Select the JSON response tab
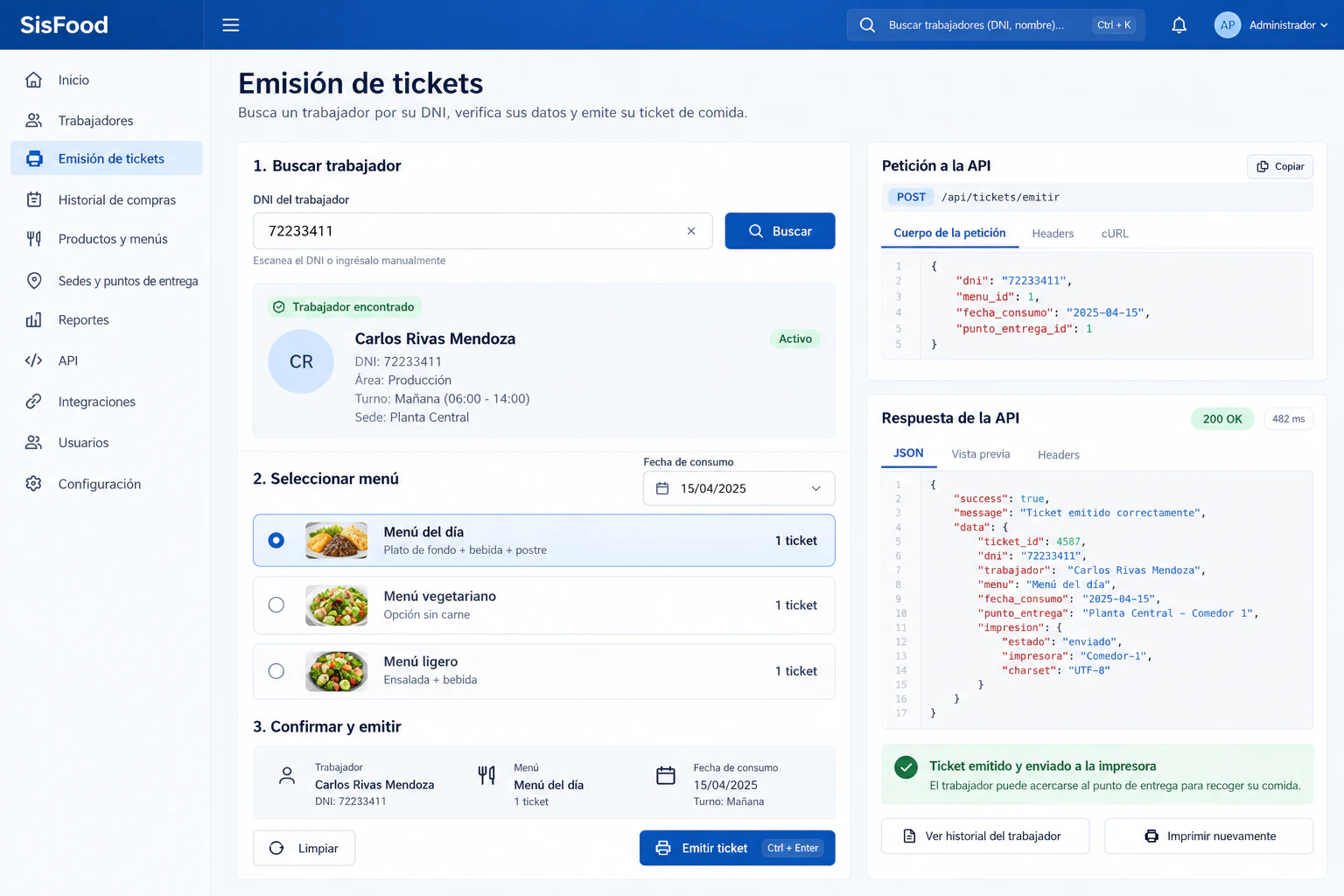Screen dimensions: 1344x896 pos(908,453)
